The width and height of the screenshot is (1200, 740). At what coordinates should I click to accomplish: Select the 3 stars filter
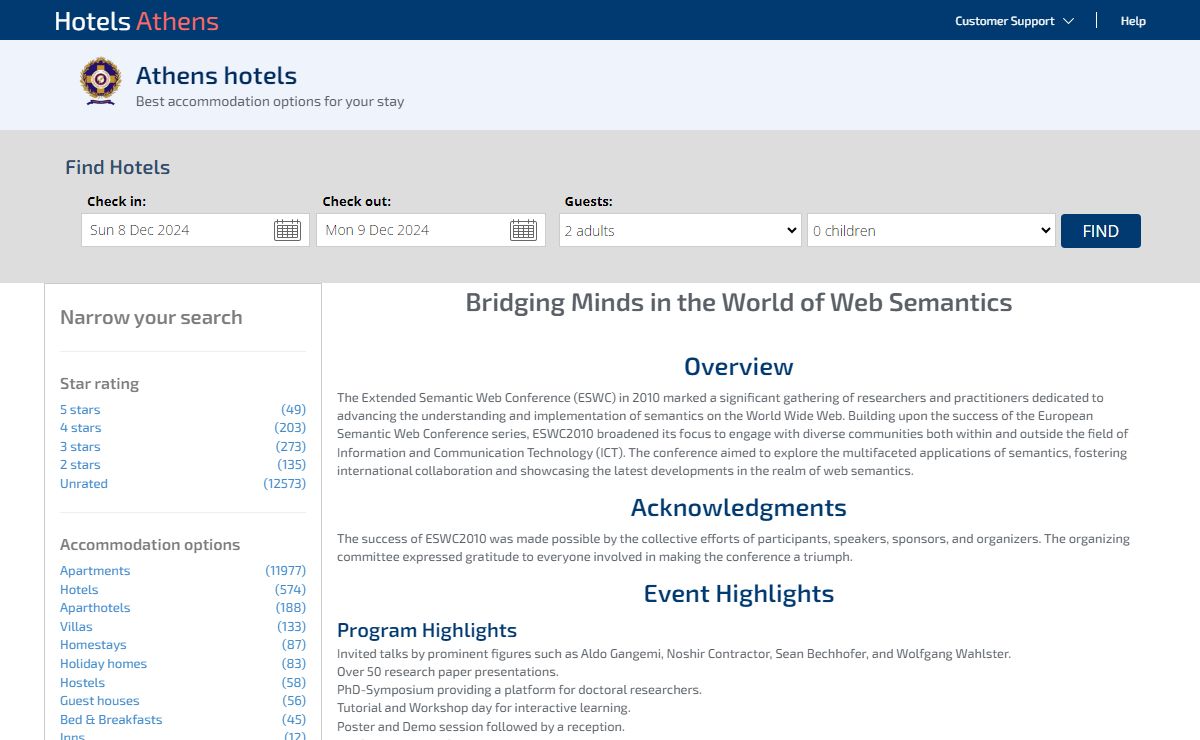click(80, 447)
